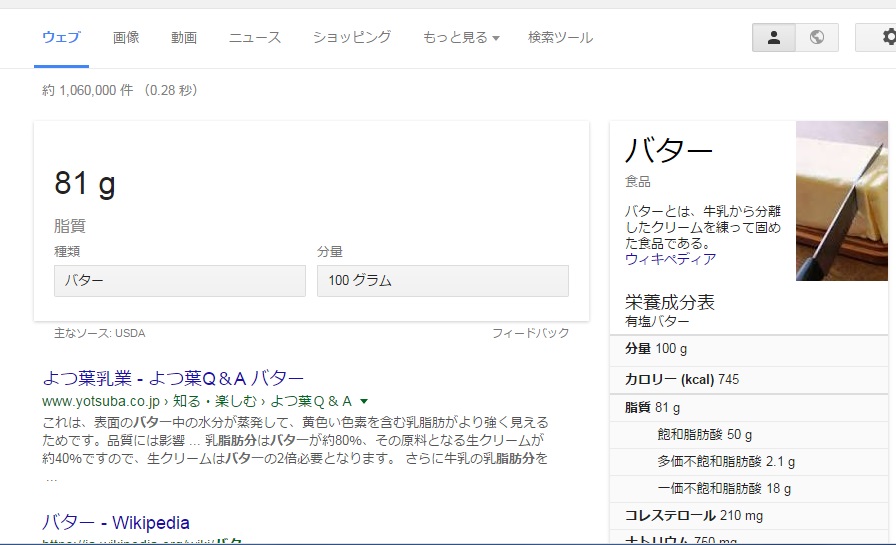Click 主なソース: USDA text
Image resolution: width=896 pixels, height=545 pixels.
pos(99,333)
